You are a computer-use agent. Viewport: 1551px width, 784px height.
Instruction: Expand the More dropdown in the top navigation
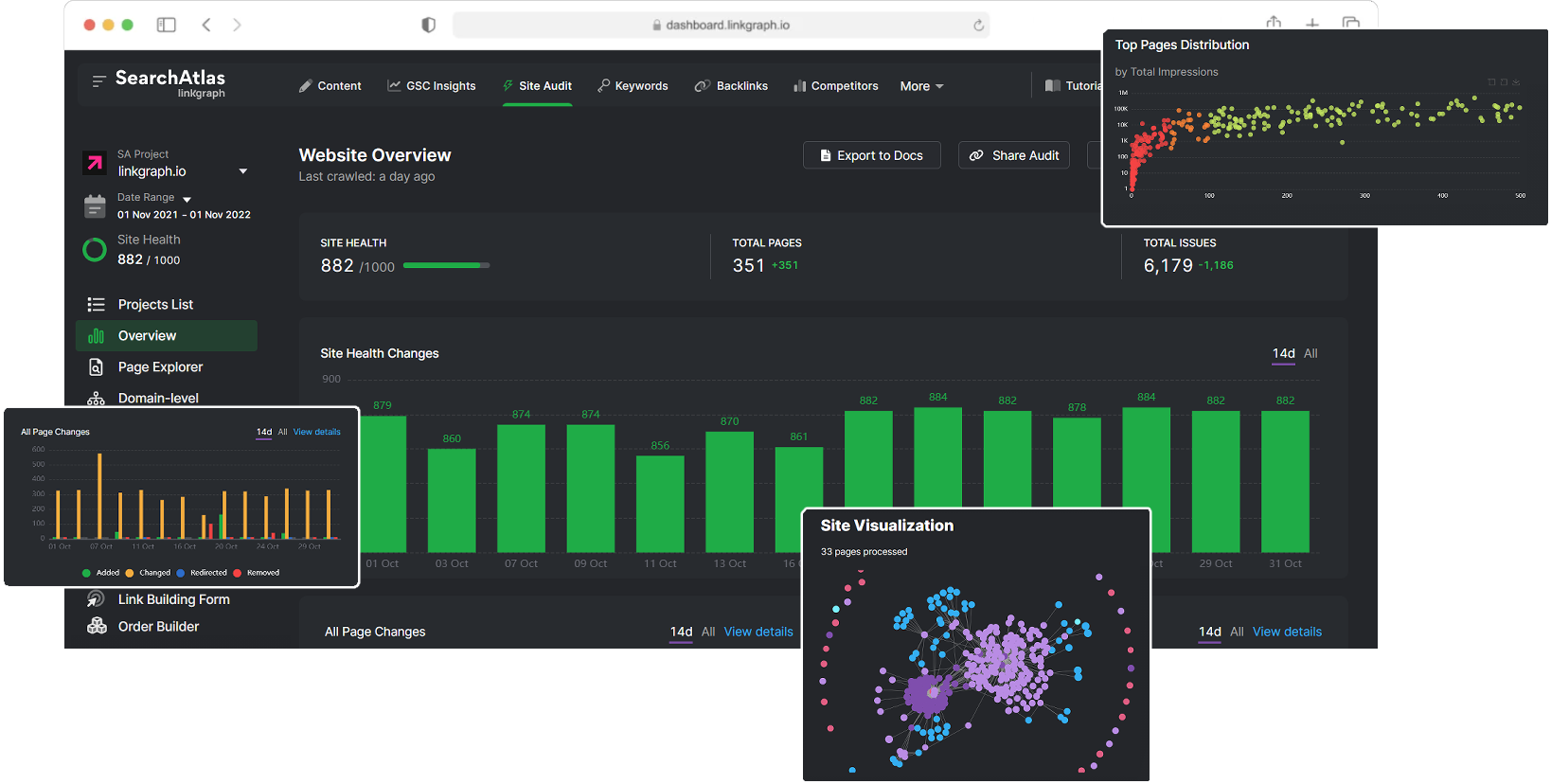pyautogui.click(x=921, y=86)
